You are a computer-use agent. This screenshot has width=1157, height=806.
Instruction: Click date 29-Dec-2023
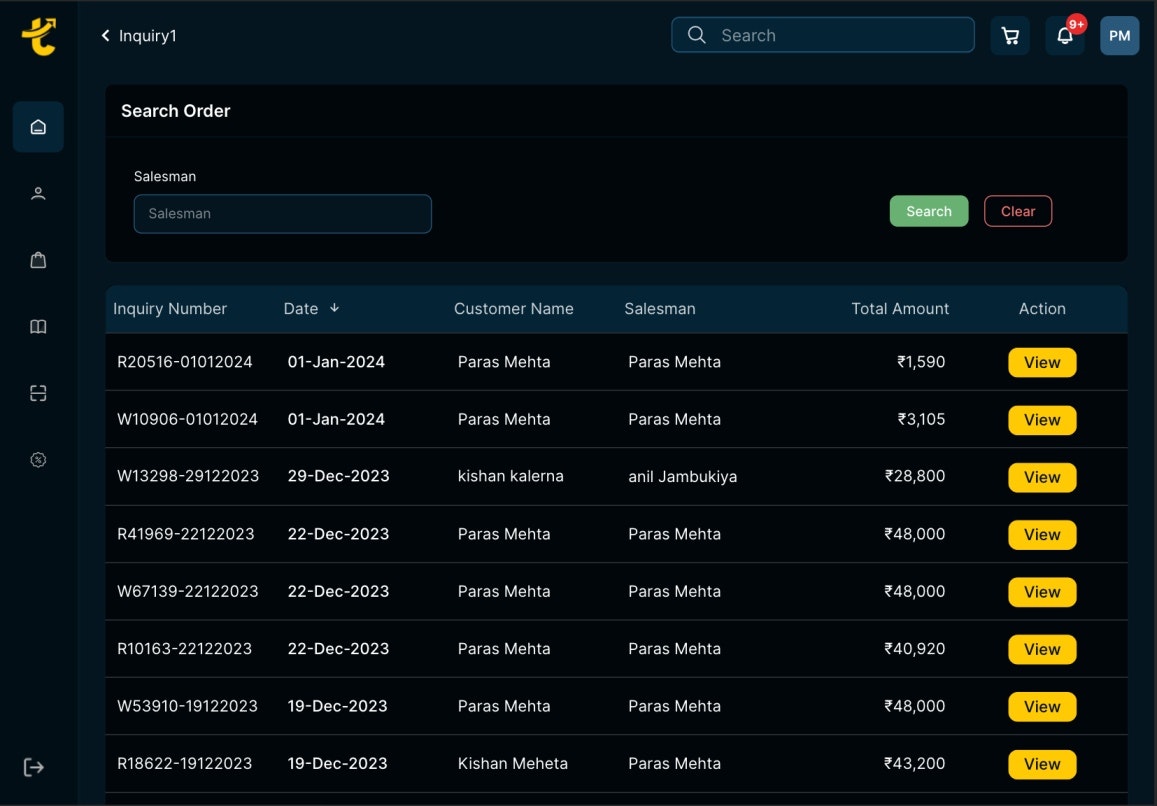tap(339, 476)
